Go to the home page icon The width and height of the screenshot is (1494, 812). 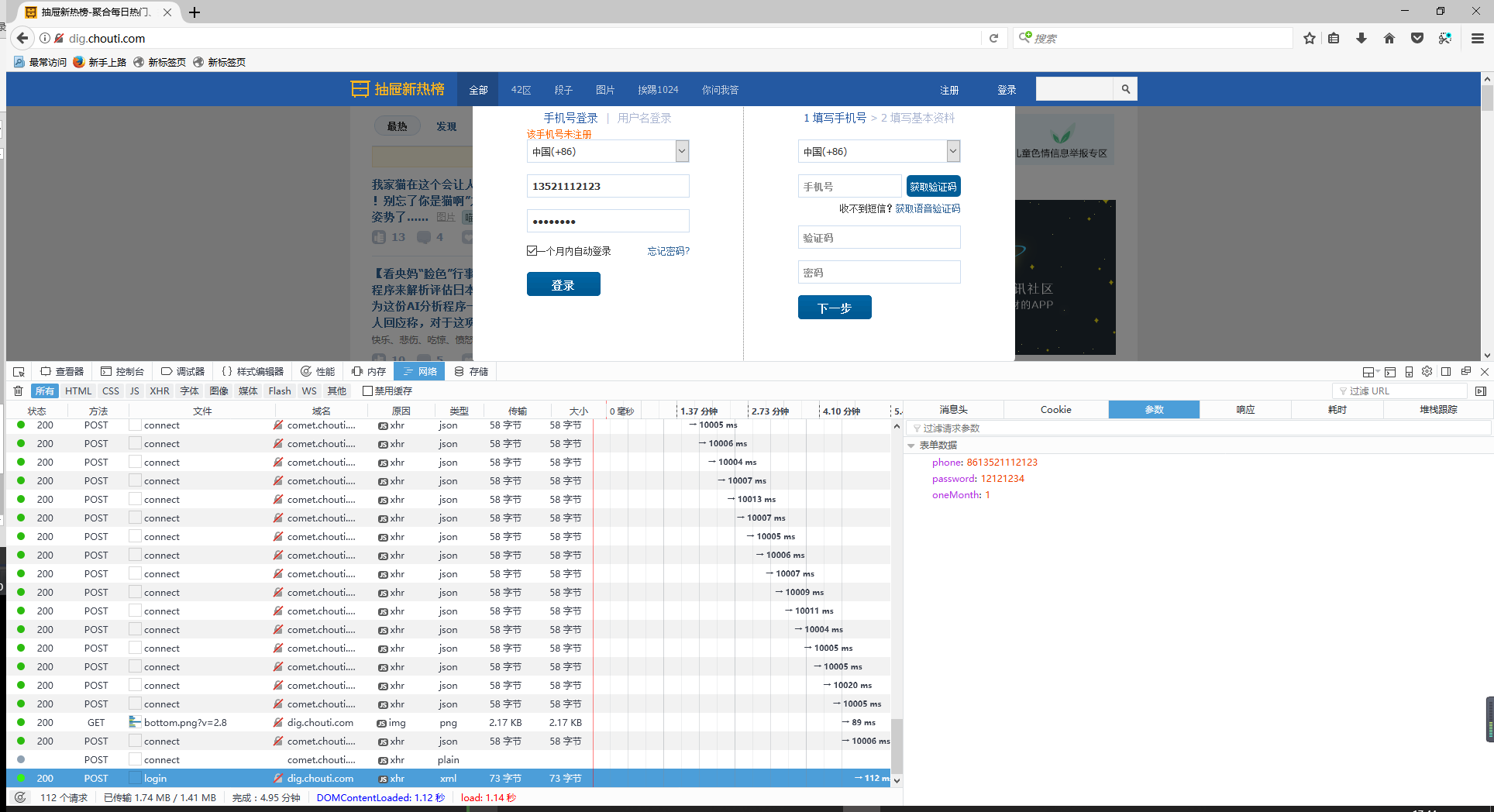pos(1389,38)
